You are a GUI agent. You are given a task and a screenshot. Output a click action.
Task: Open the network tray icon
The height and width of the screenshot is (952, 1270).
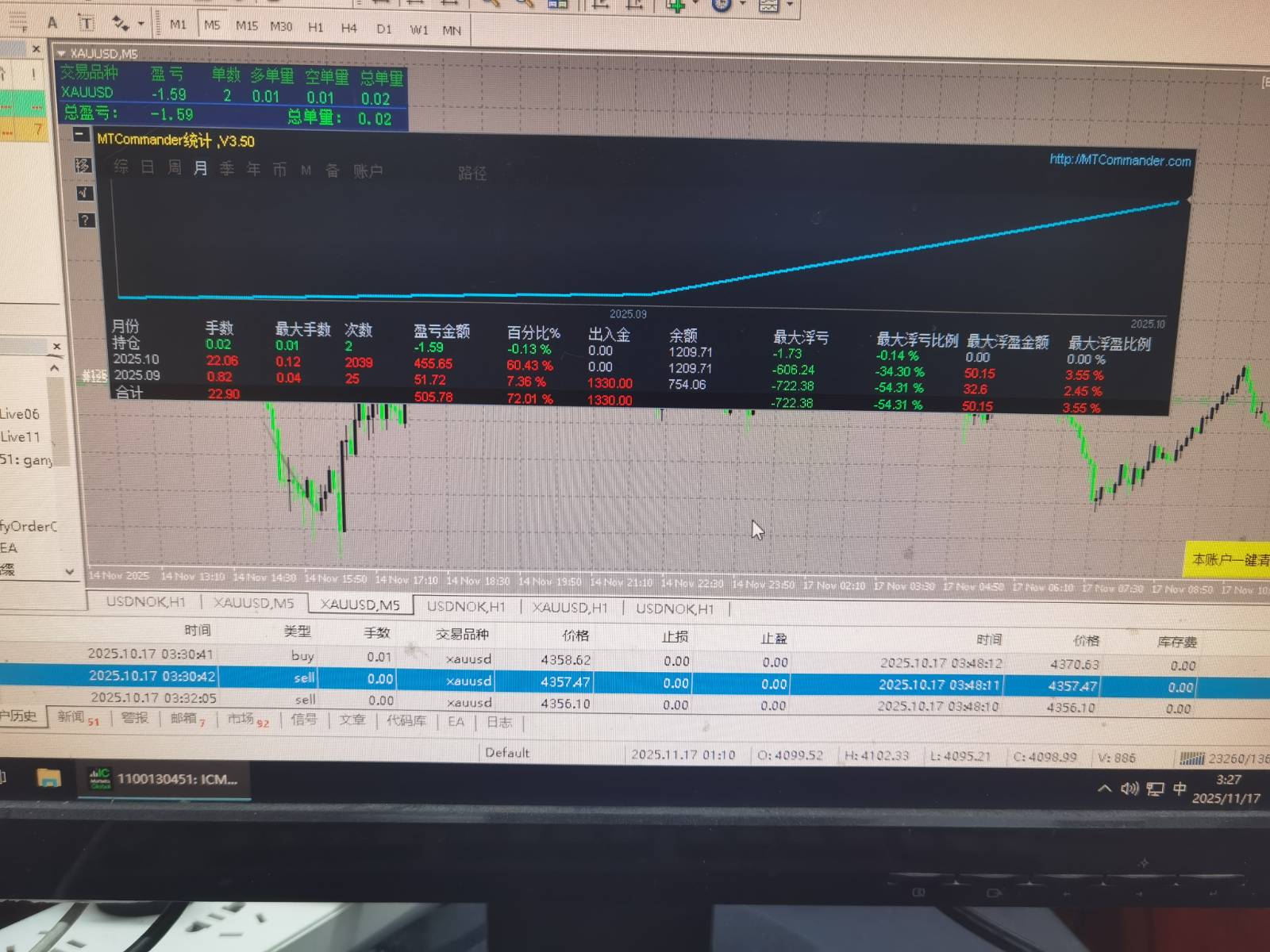pos(1155,789)
